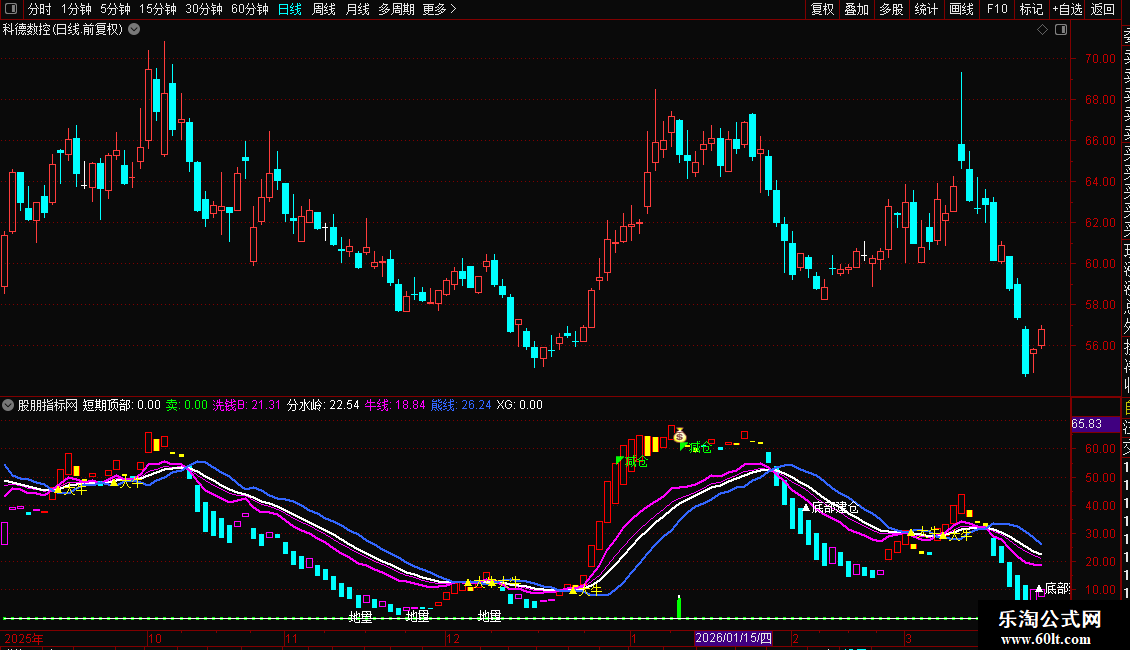The image size is (1130, 650).
Task: Switch to 周线 weekly chart
Action: (324, 9)
